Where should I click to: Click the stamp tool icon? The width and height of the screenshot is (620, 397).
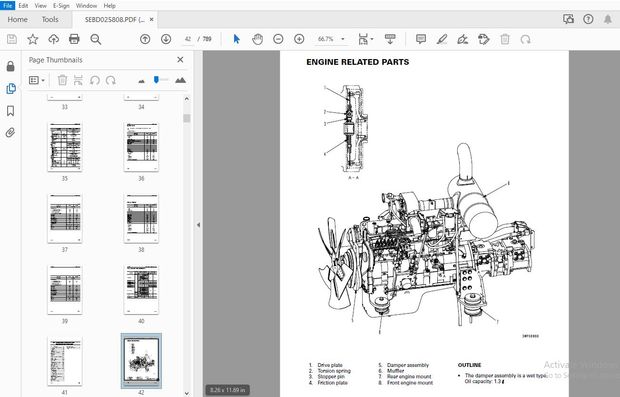(x=484, y=39)
